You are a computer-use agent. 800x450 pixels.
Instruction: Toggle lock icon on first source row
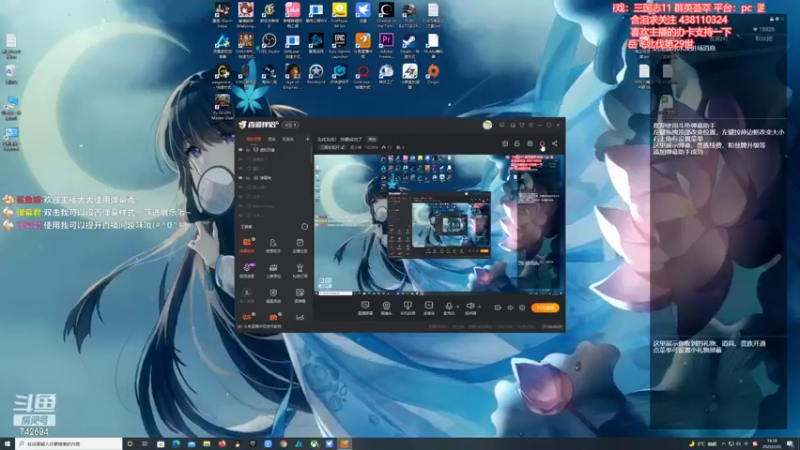[248, 149]
